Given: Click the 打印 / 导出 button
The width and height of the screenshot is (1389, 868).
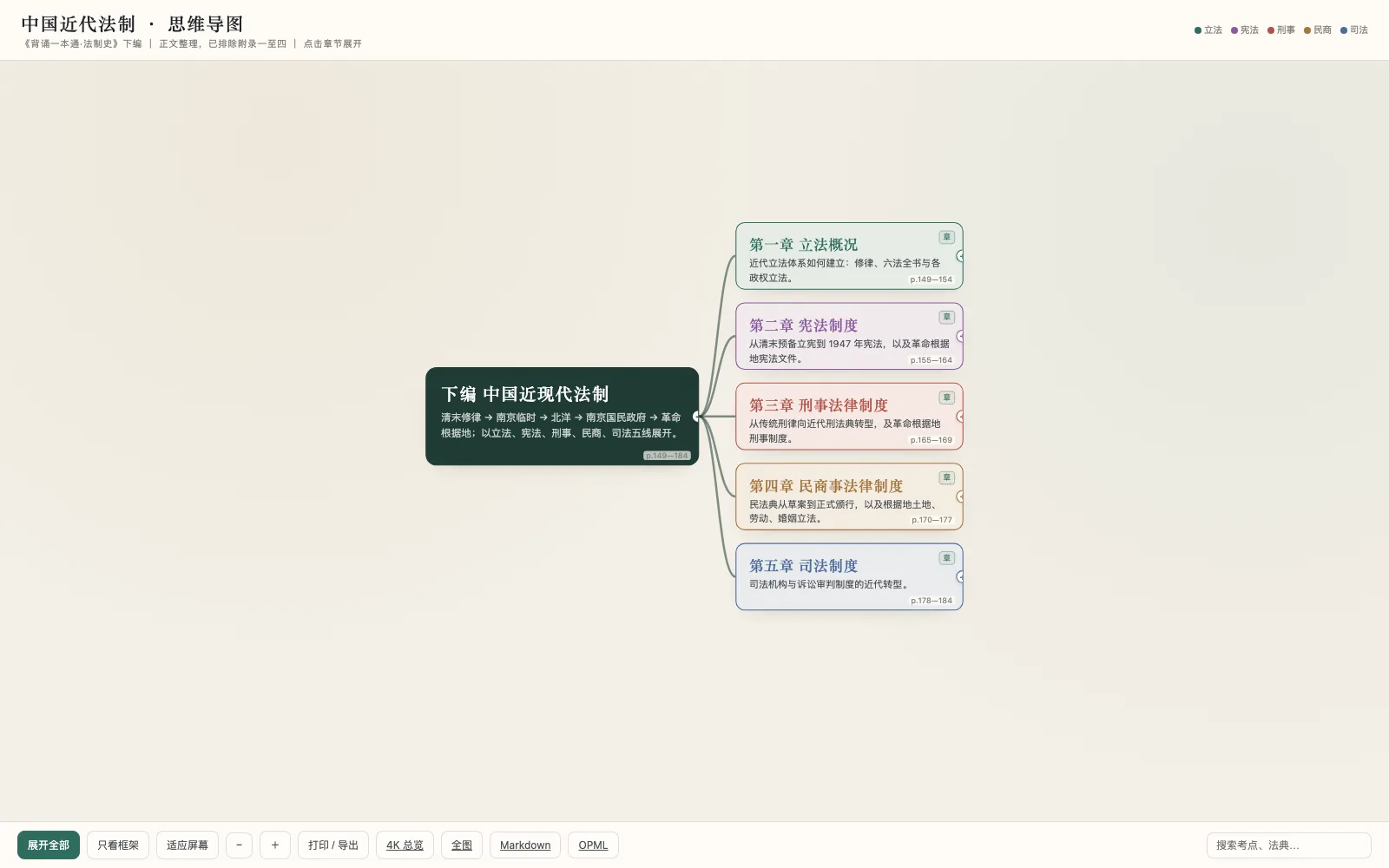Looking at the screenshot, I should click(333, 845).
